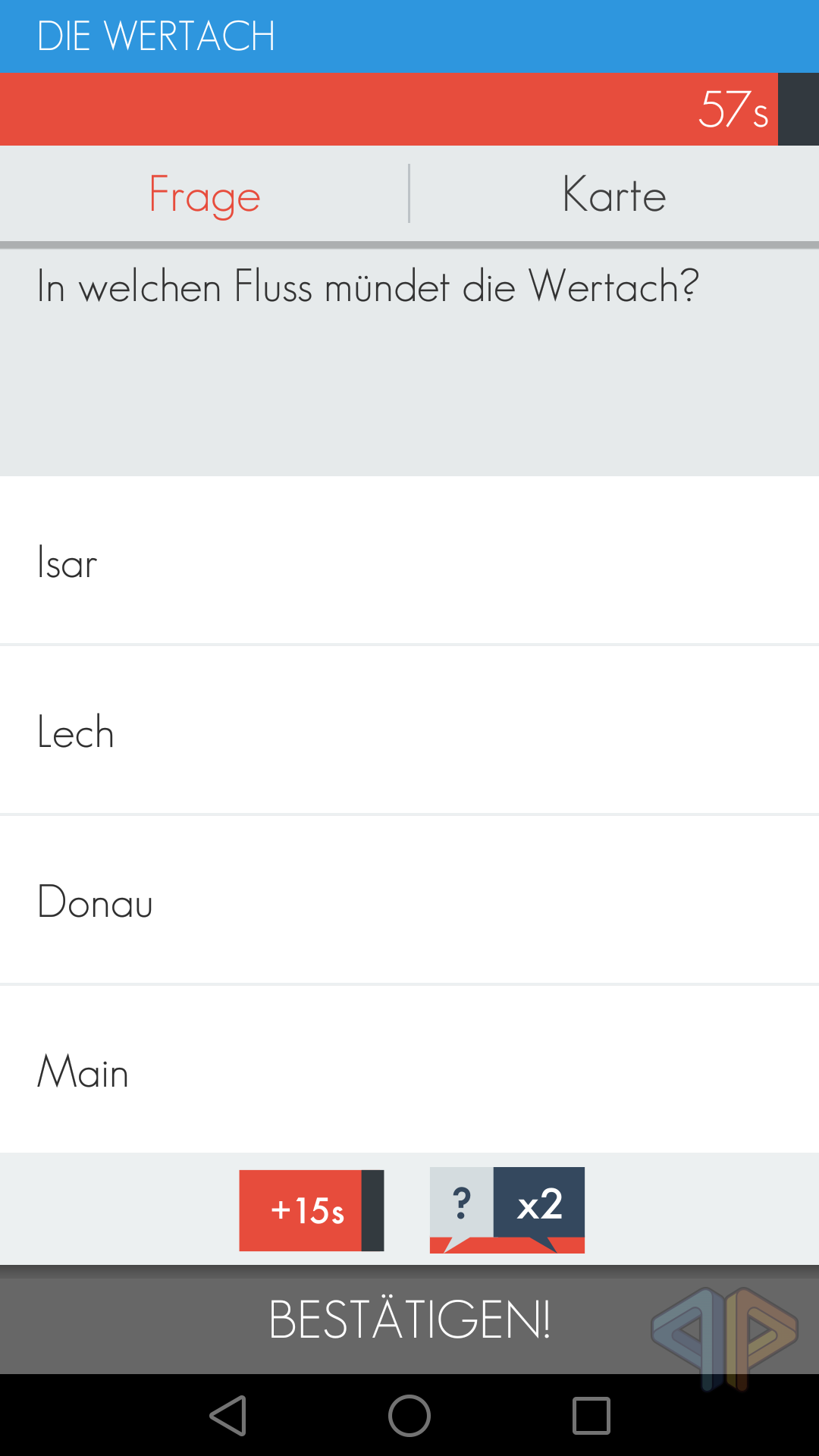Tap the dark stripe on the +15s joker

pyautogui.click(x=372, y=1210)
